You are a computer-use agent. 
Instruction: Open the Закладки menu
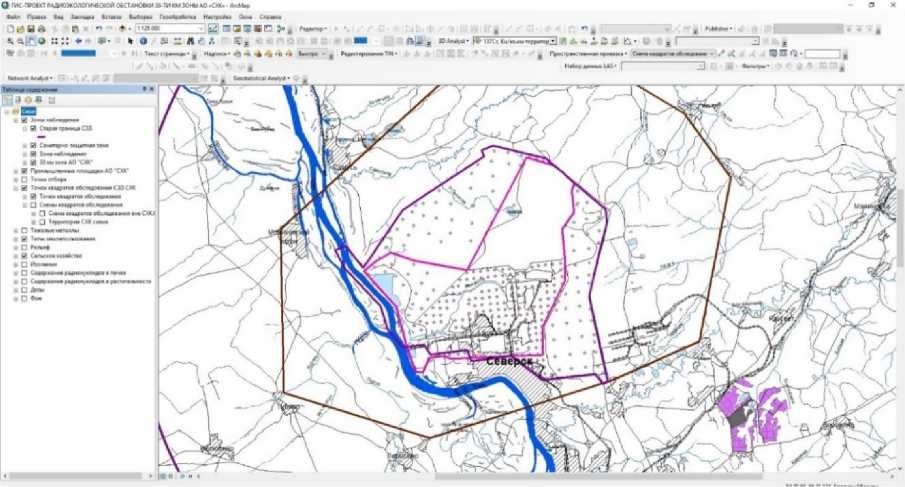click(83, 17)
